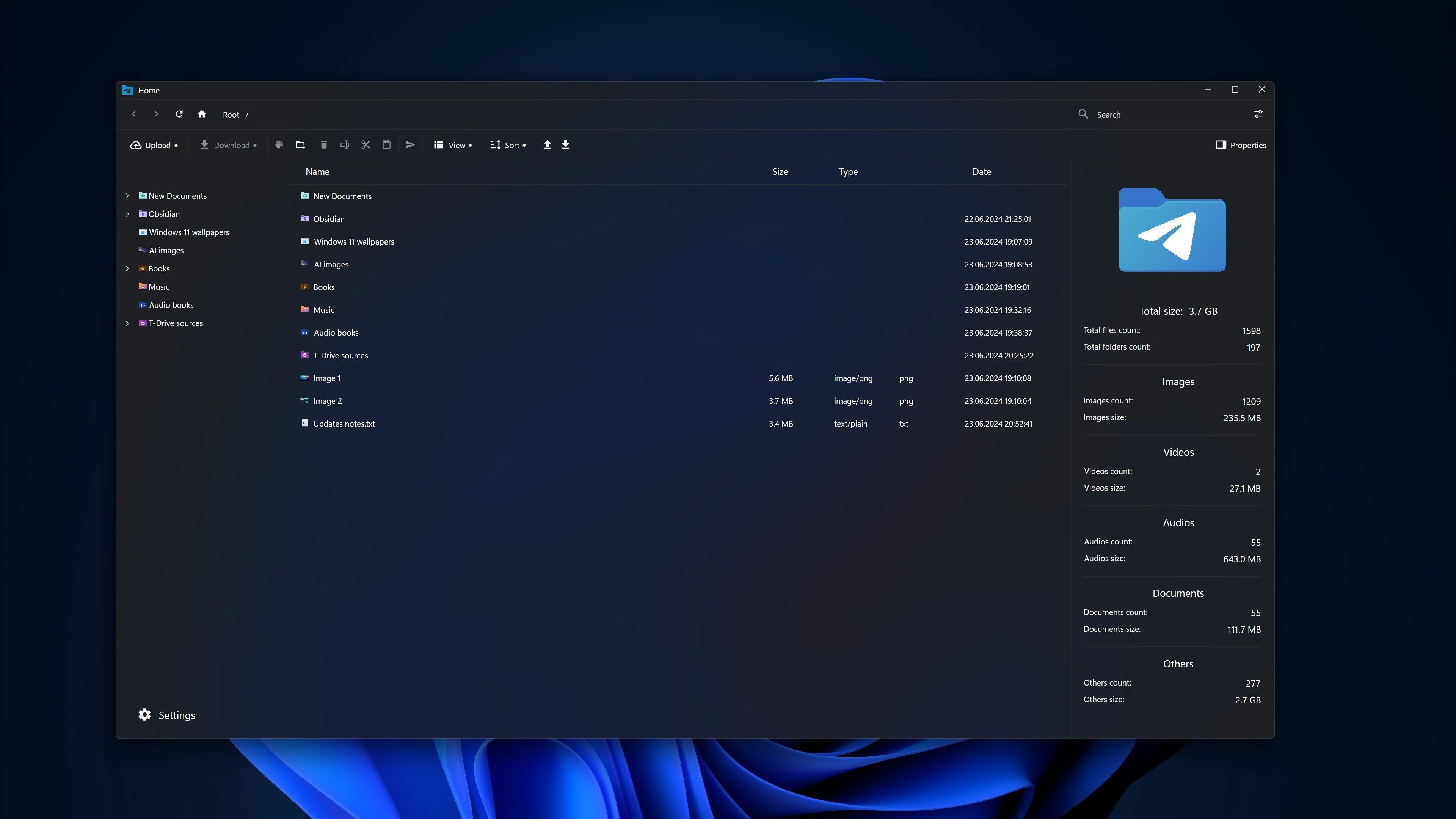This screenshot has height=819, width=1456.
Task: Click the trash delete icon
Action: pos(324,145)
